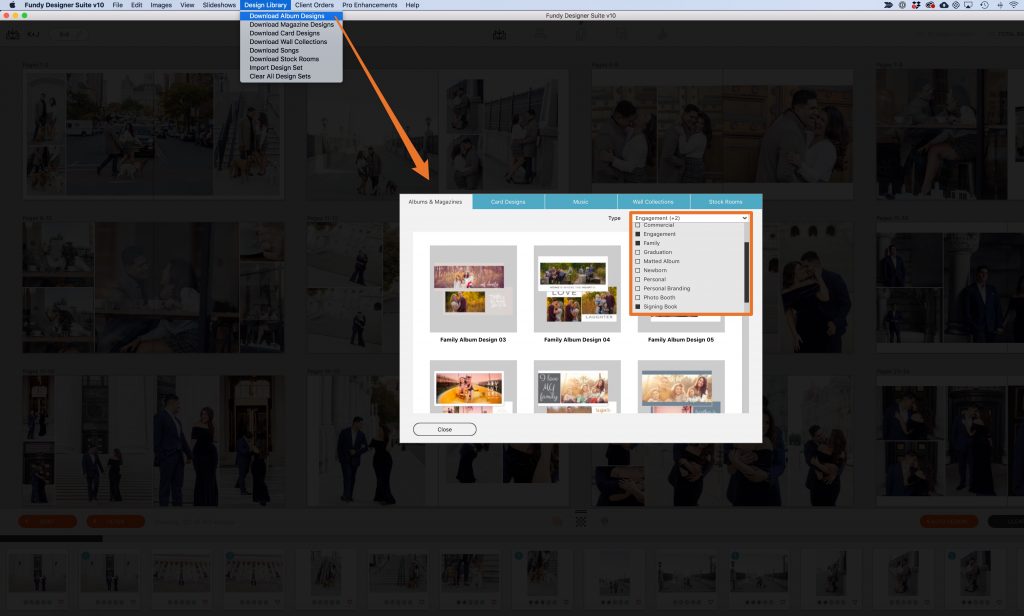Select Download Wall Collections
Image resolution: width=1024 pixels, height=616 pixels.
291,42
